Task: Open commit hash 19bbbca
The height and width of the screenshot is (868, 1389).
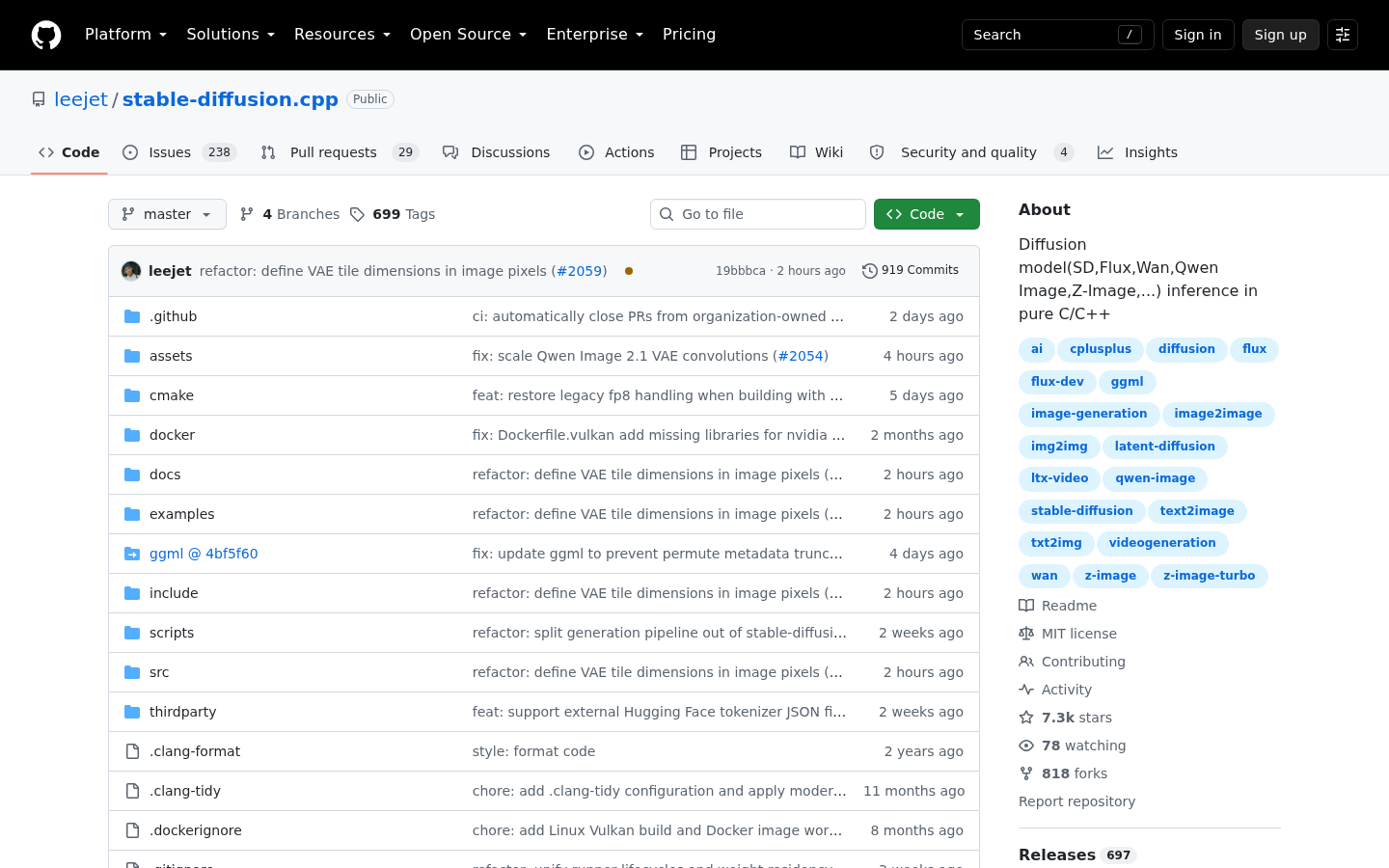Action: coord(741,271)
